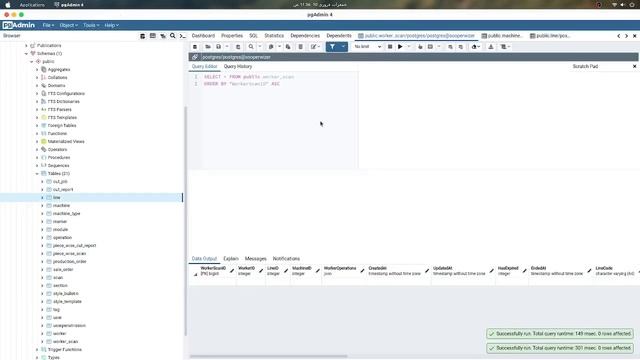Click the Stop query square icon

(x=390, y=47)
